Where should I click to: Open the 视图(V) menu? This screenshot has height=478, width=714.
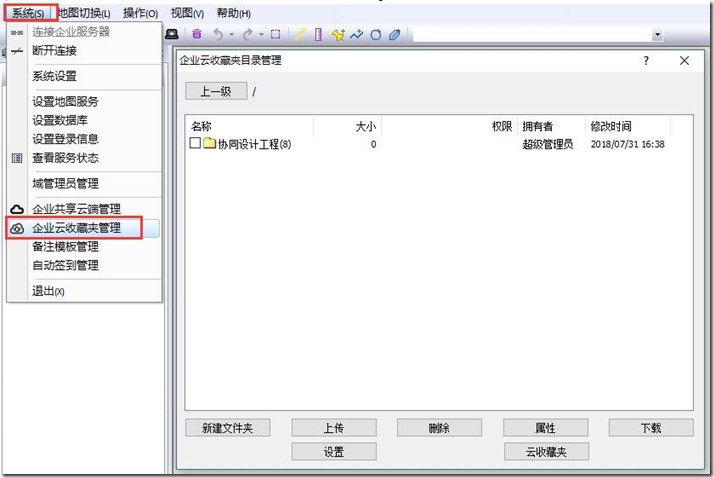(x=187, y=13)
